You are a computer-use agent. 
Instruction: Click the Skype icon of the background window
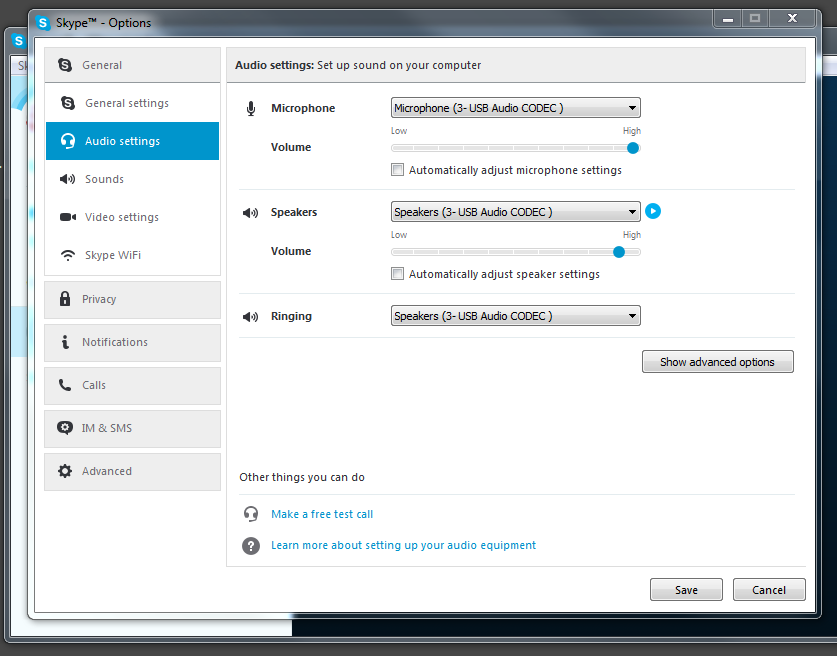19,41
